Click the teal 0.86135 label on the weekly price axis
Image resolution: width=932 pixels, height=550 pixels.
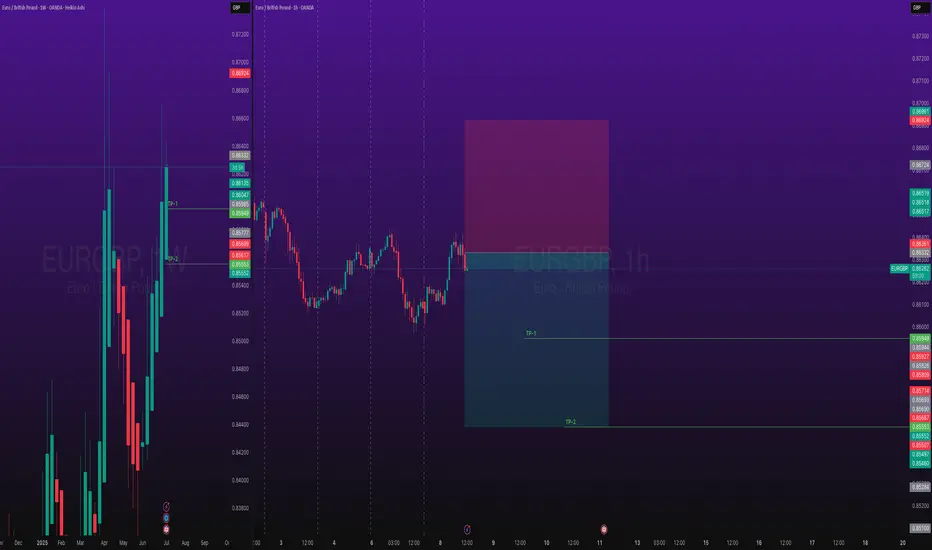[x=240, y=183]
